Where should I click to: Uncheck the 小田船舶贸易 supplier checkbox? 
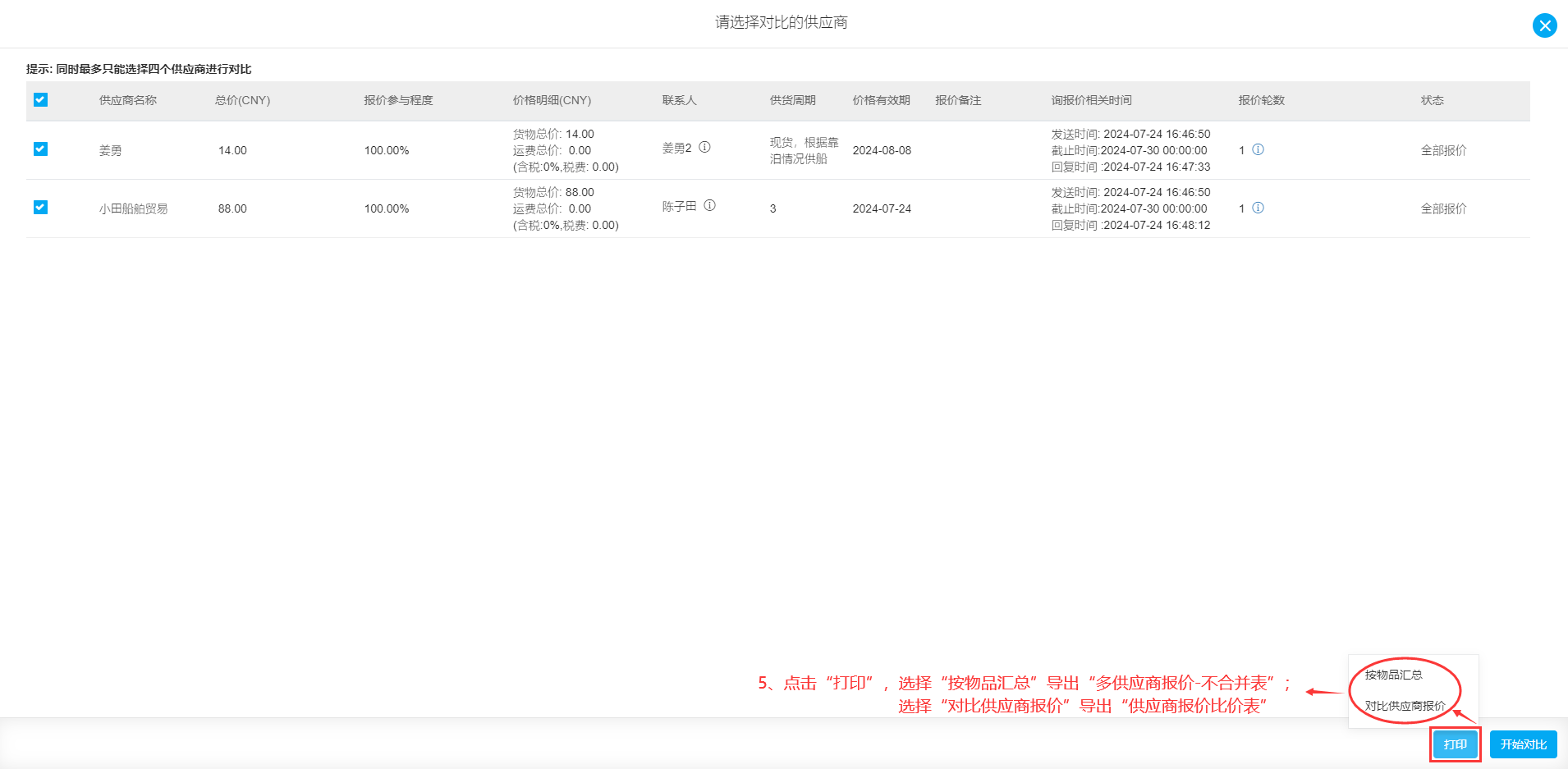pos(40,207)
